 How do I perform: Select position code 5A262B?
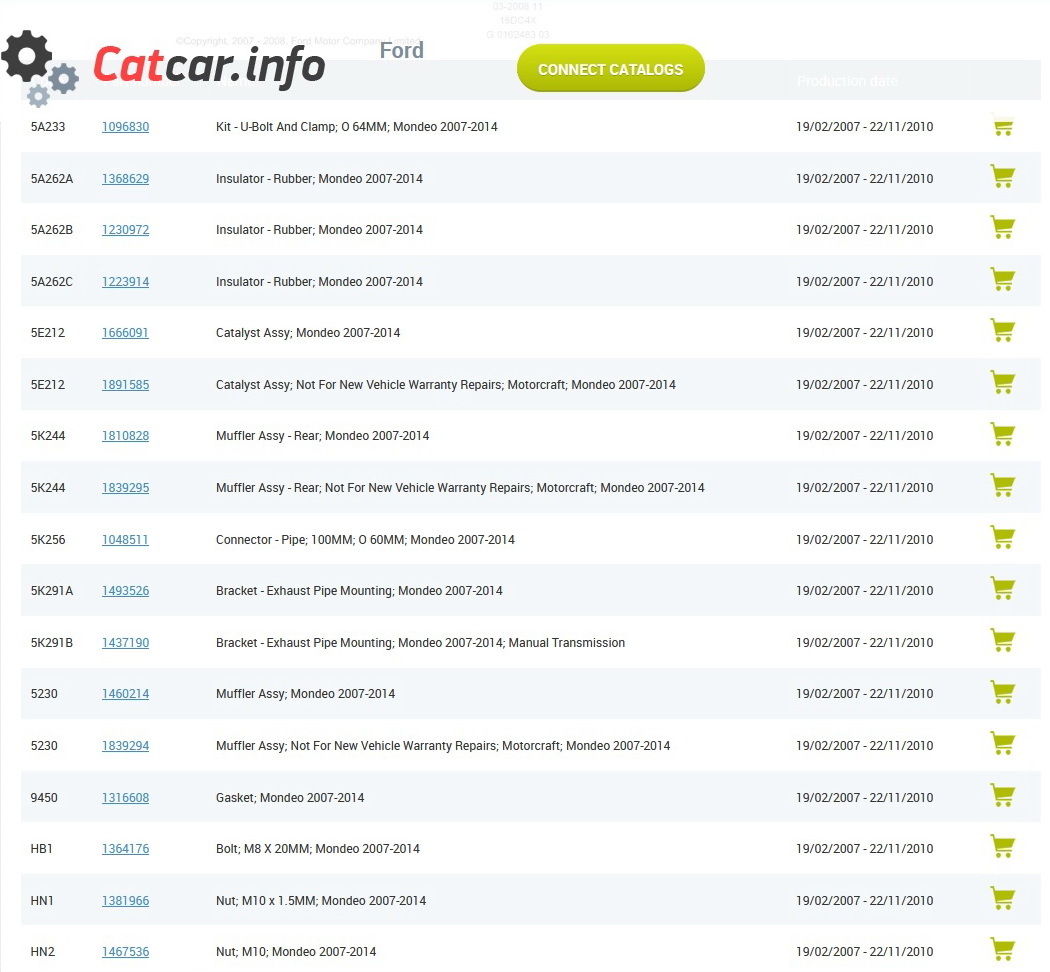coord(52,230)
